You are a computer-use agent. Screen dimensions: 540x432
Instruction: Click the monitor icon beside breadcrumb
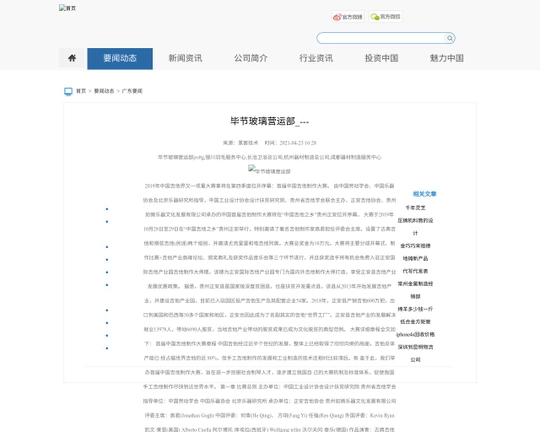(68, 91)
